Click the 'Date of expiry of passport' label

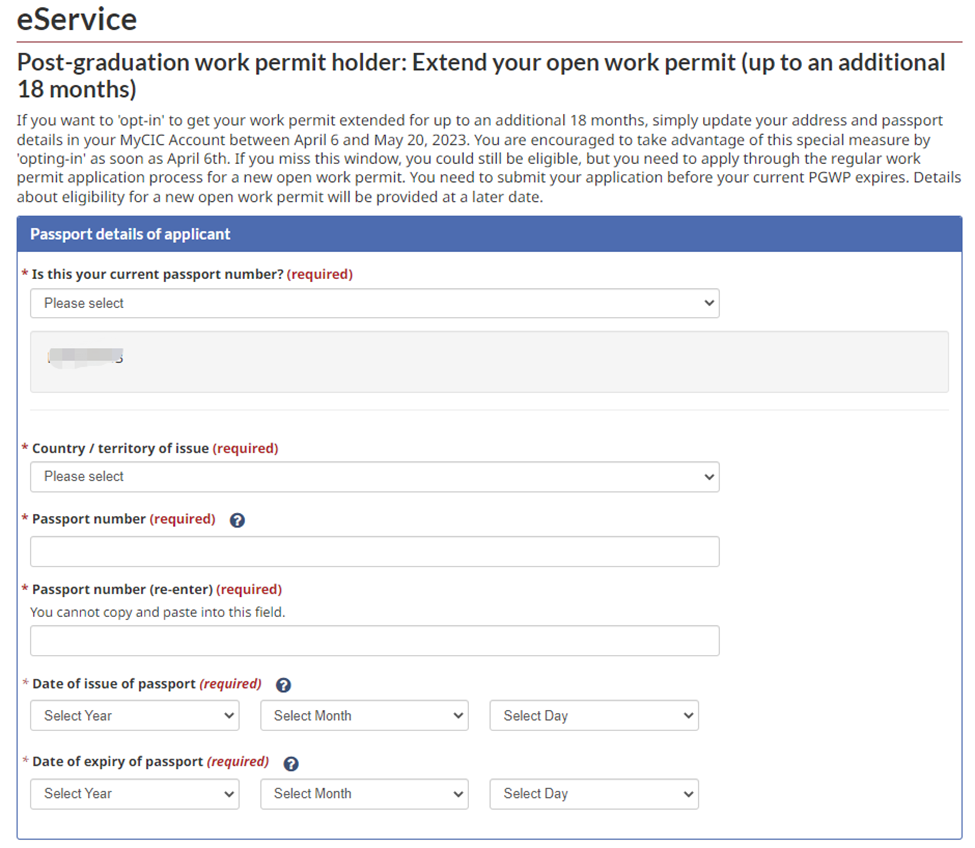[x=118, y=762]
